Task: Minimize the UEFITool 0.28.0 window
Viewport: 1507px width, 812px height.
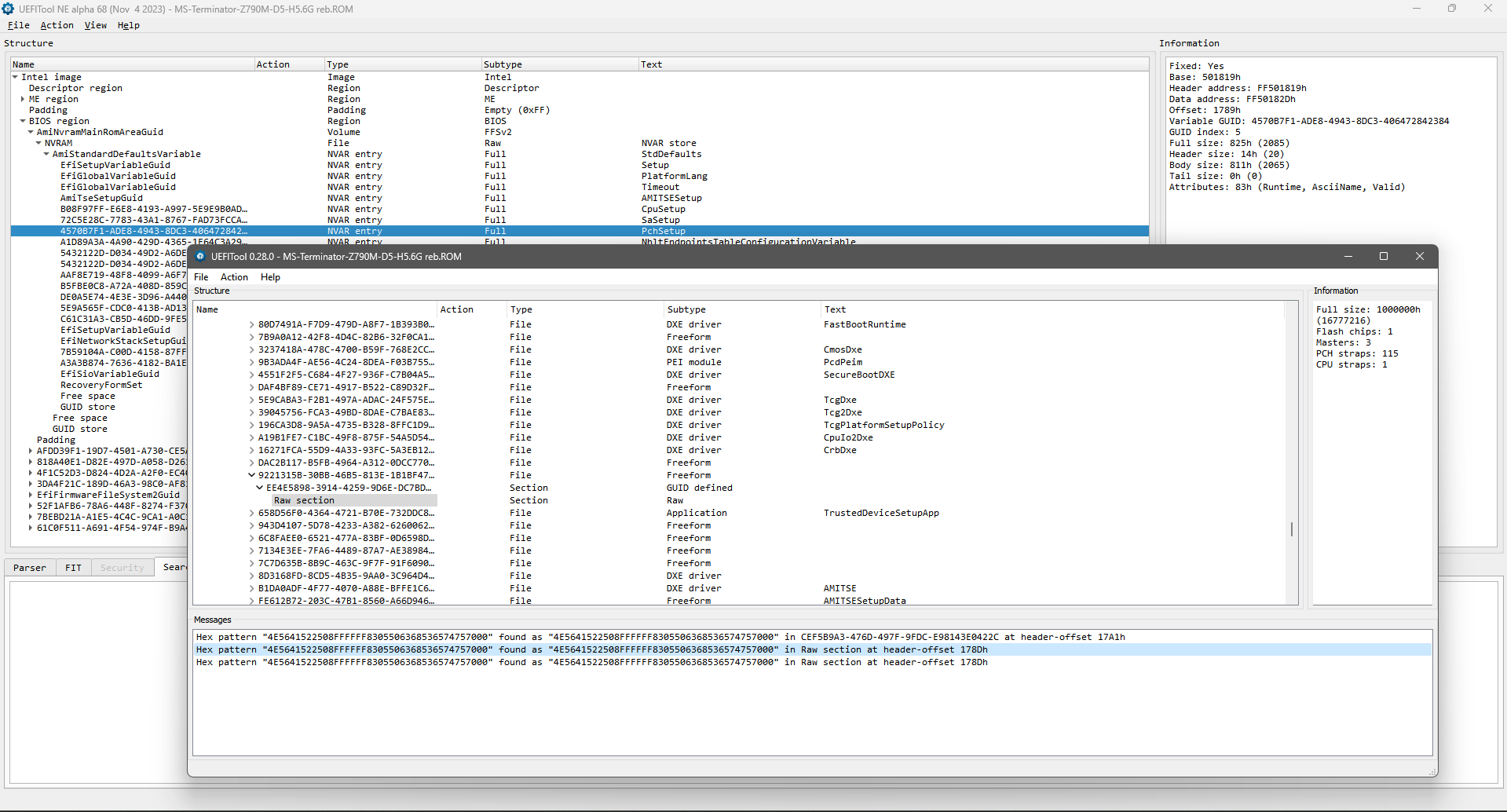Action: click(1348, 256)
